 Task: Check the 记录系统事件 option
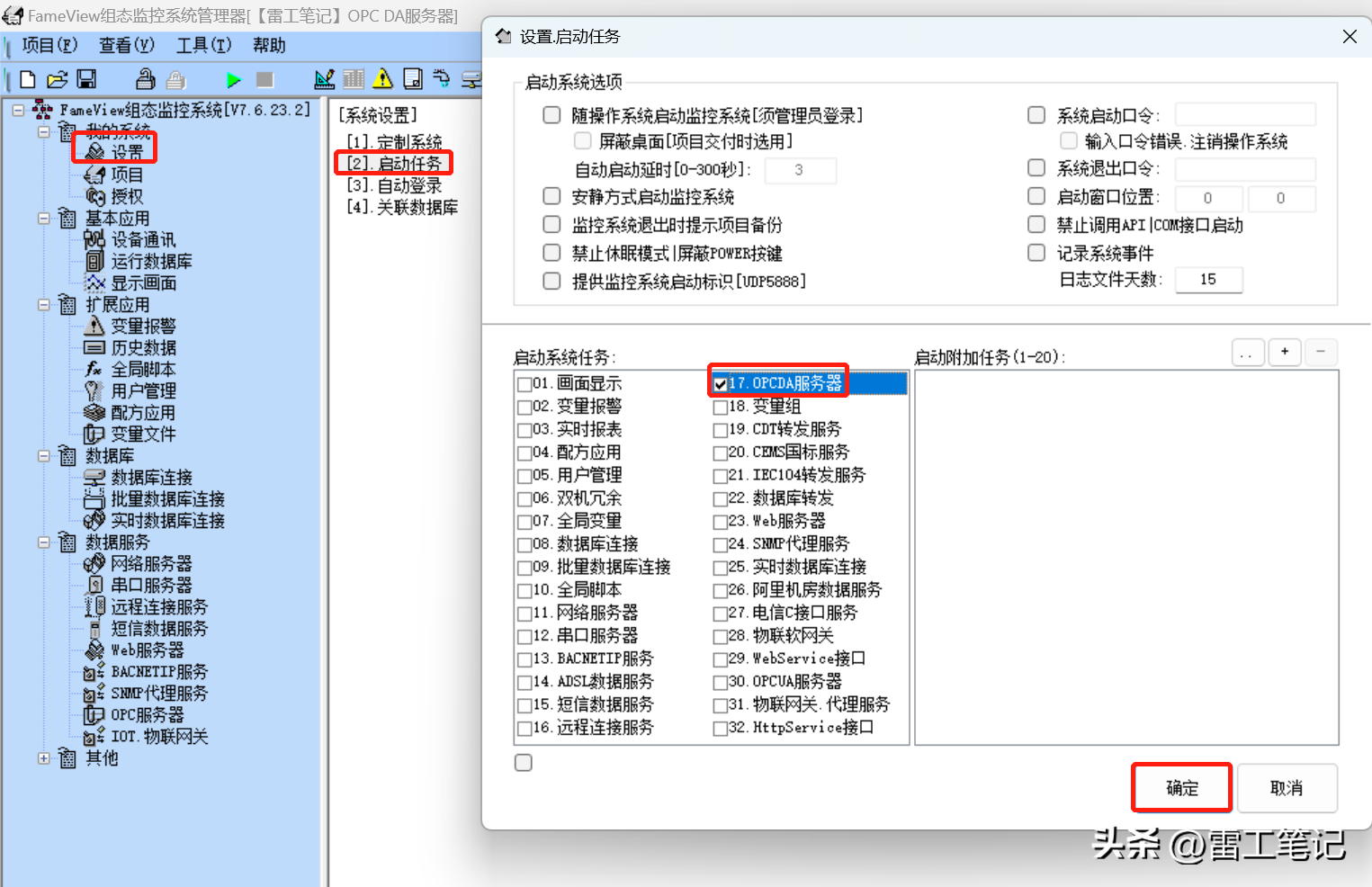tap(1036, 253)
